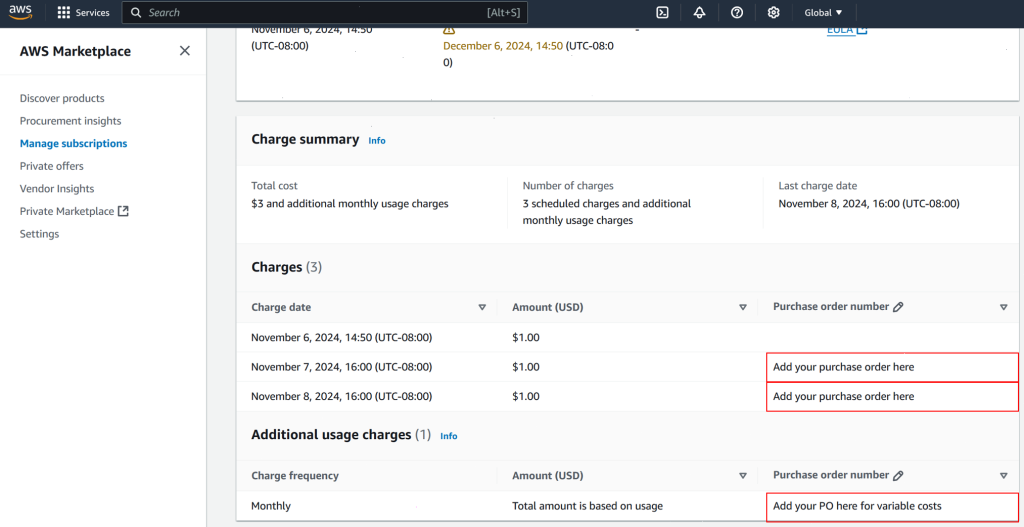
Task: Open Procurement insights in sidebar
Action: point(71,121)
